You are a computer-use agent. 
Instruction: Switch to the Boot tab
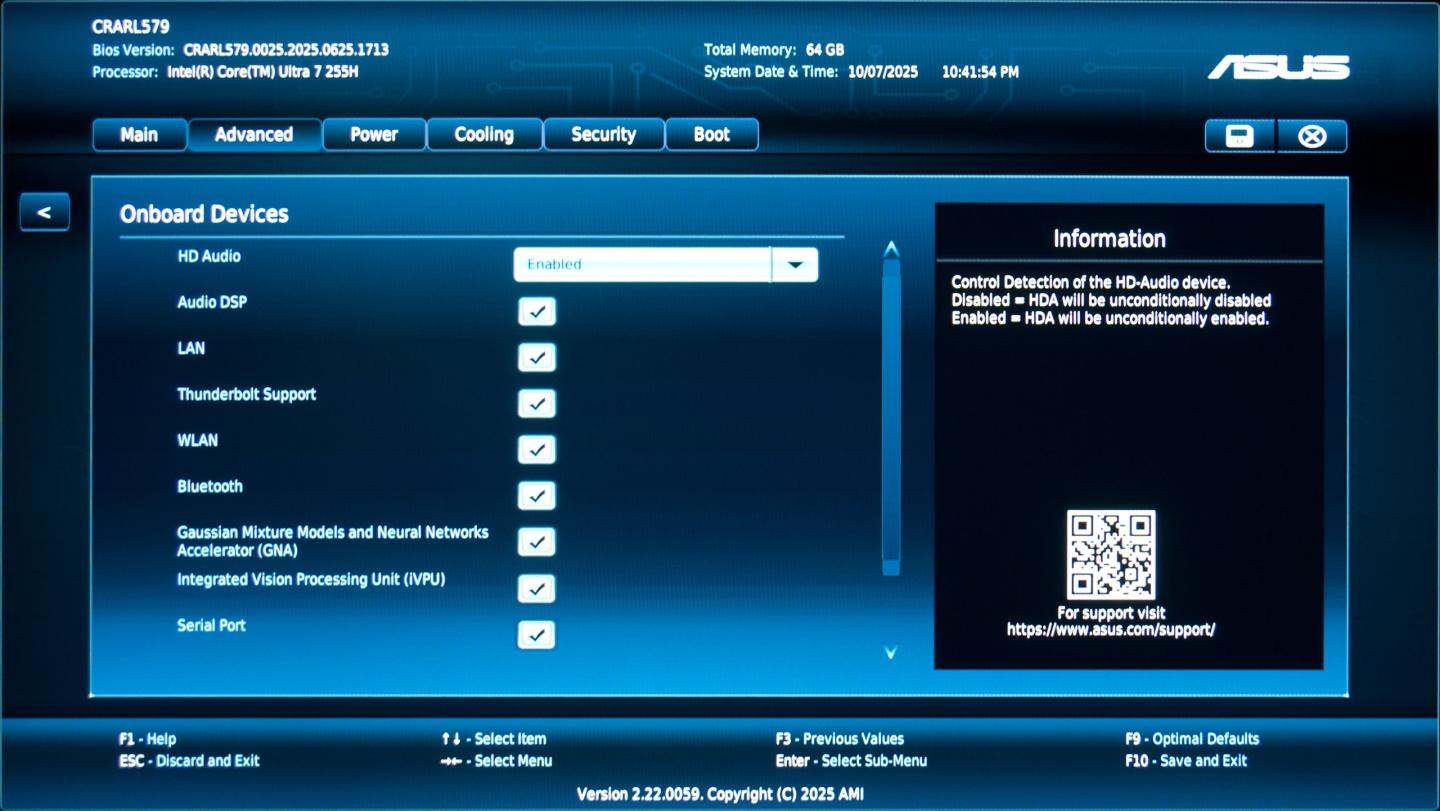click(x=712, y=135)
